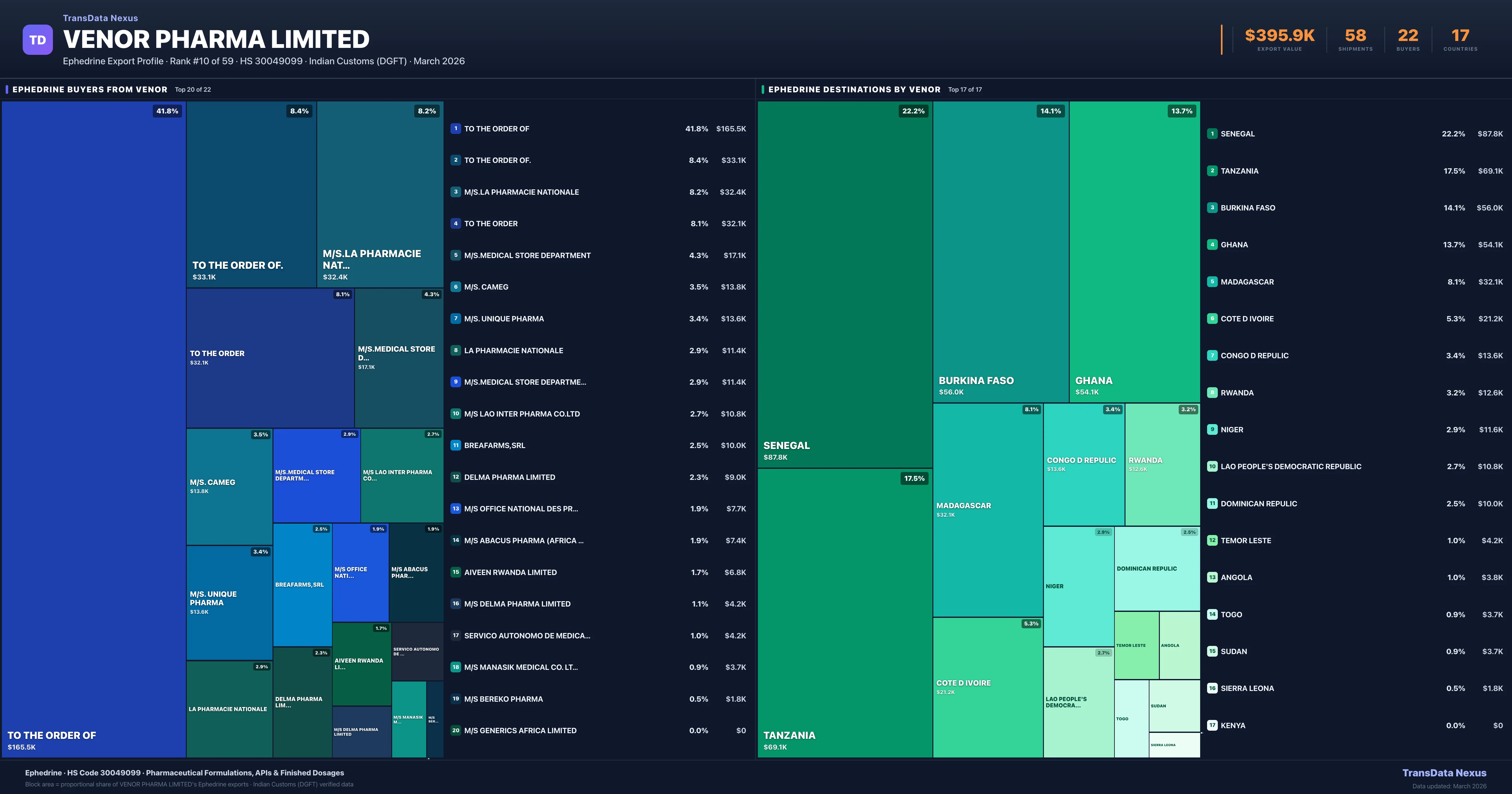The image size is (1512, 794).
Task: Click the badge 5 beside M/S.MEDICAL STORE DEPARTMENT
Action: 455,255
